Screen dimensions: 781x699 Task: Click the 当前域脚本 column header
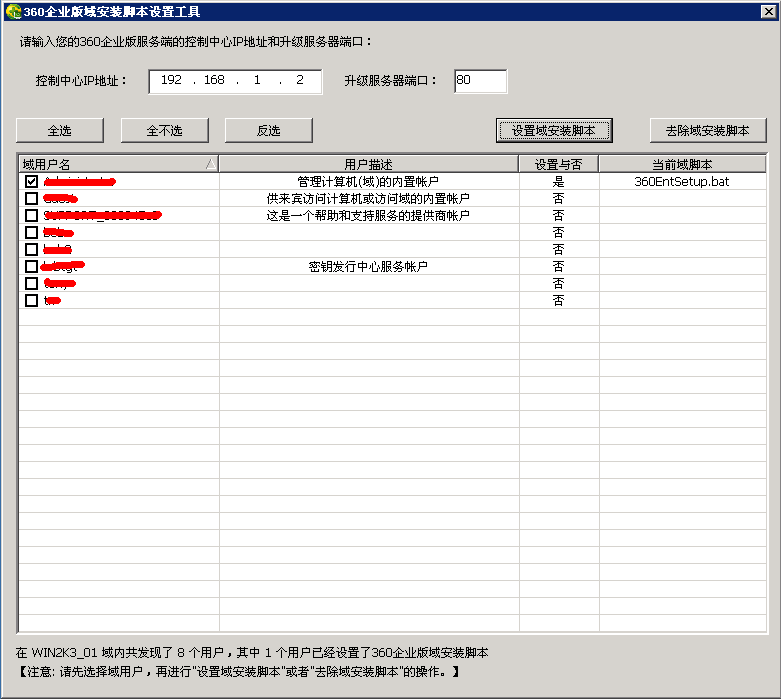[682, 164]
